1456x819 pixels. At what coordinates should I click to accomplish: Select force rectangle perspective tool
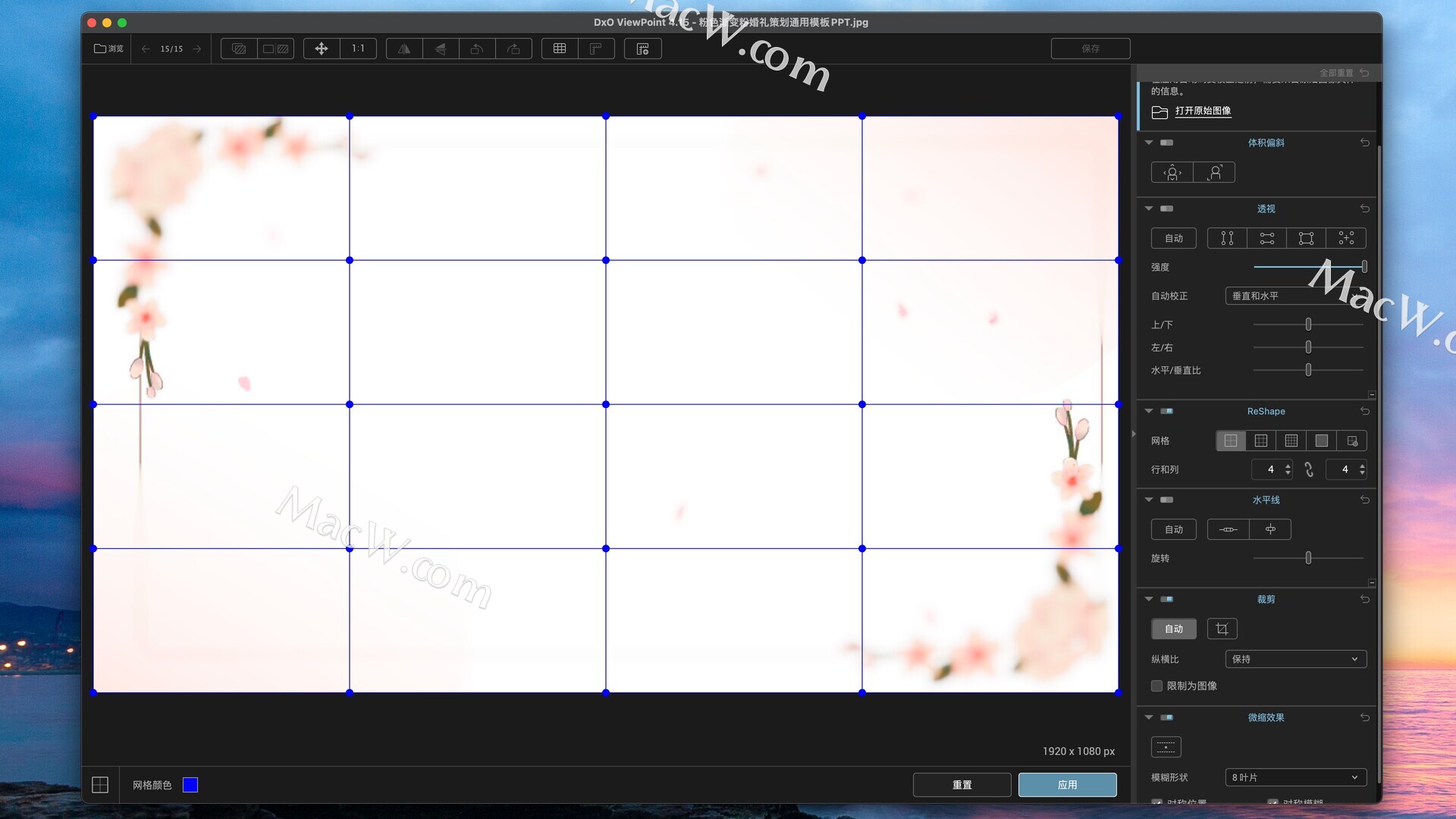1306,238
